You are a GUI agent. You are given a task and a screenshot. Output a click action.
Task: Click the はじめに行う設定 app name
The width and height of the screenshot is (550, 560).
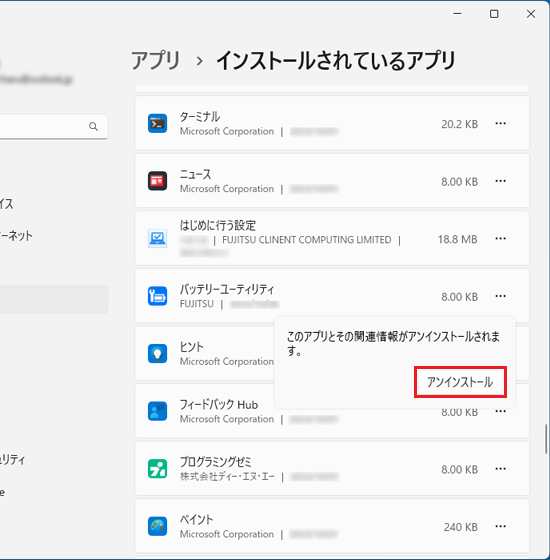[218, 225]
